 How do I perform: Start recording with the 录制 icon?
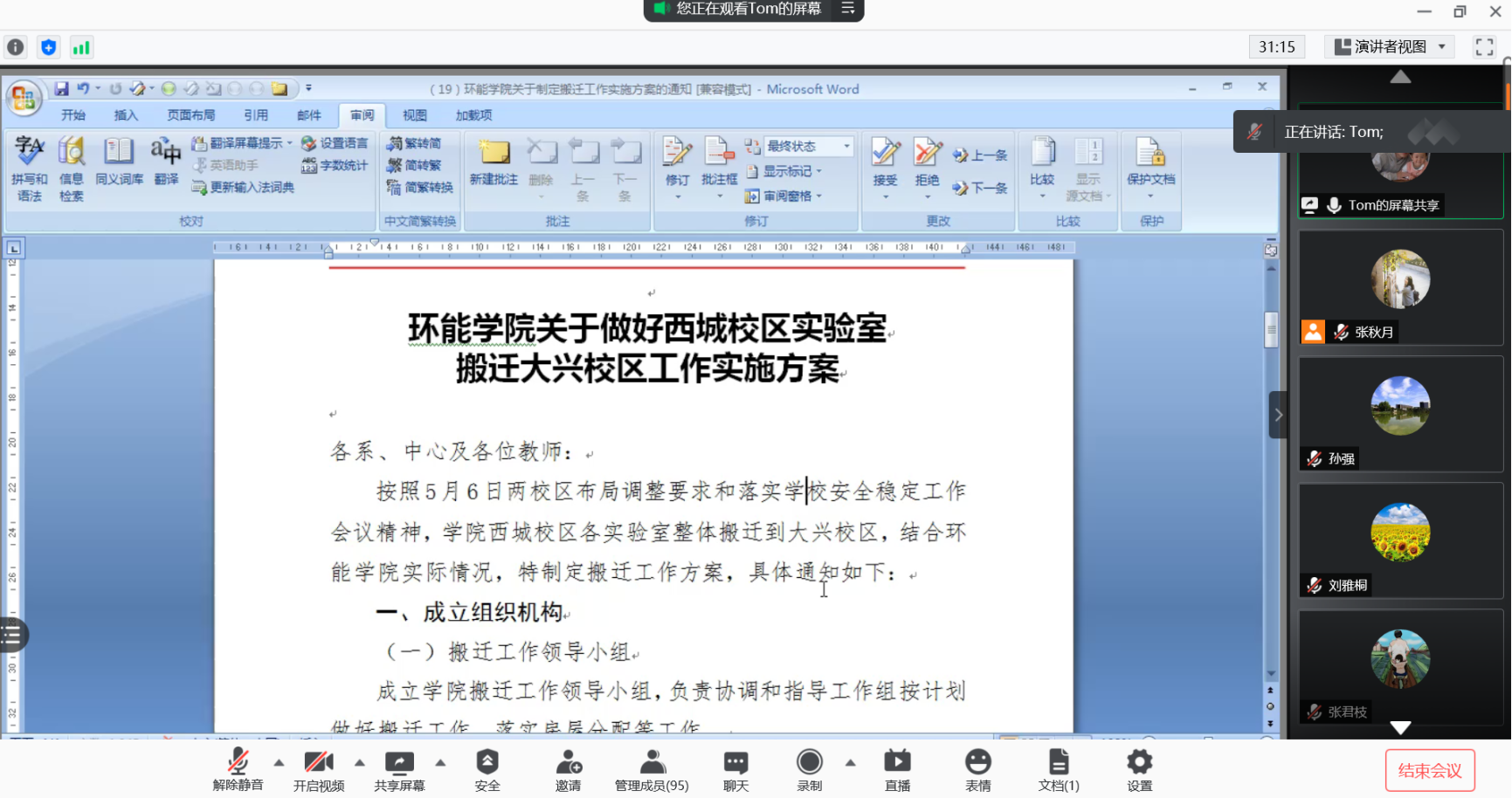(x=809, y=762)
